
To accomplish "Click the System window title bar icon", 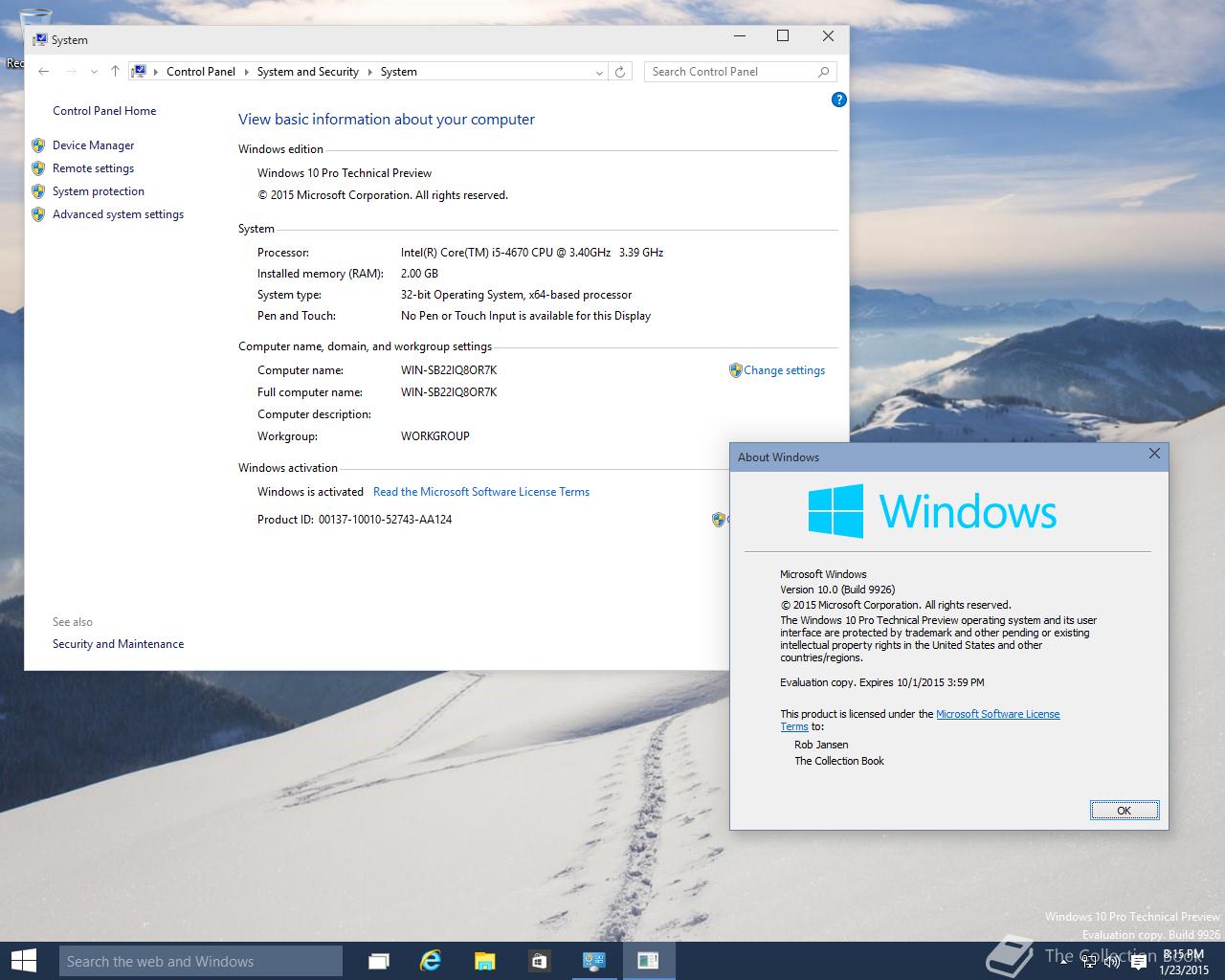I will pyautogui.click(x=40, y=39).
